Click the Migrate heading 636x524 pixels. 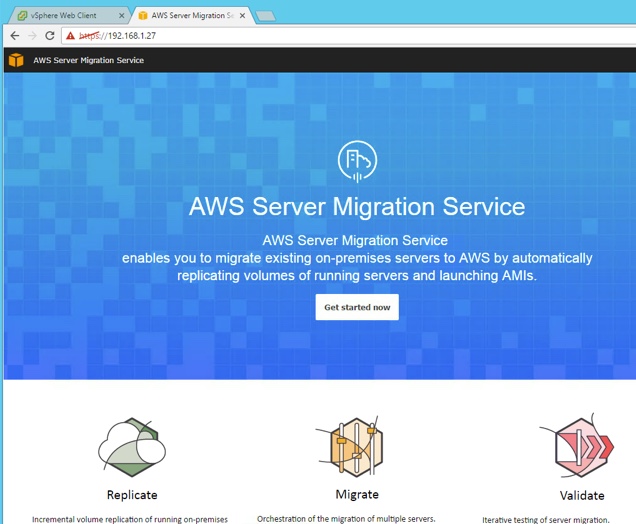(357, 494)
